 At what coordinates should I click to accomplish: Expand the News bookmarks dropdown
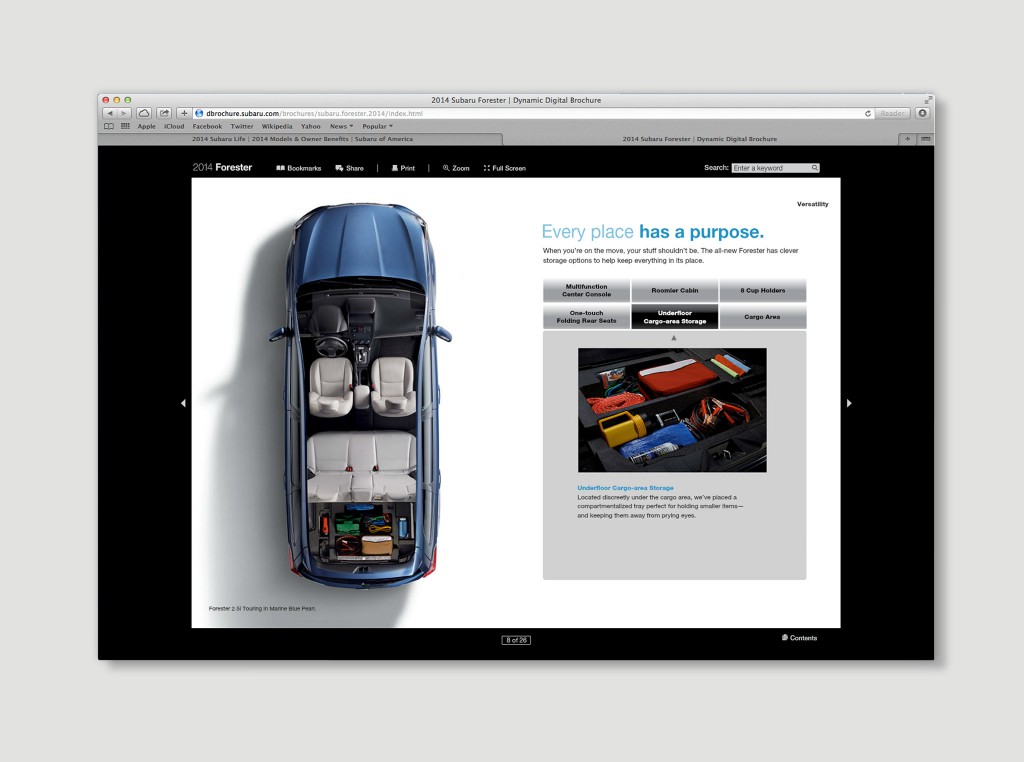coord(341,126)
